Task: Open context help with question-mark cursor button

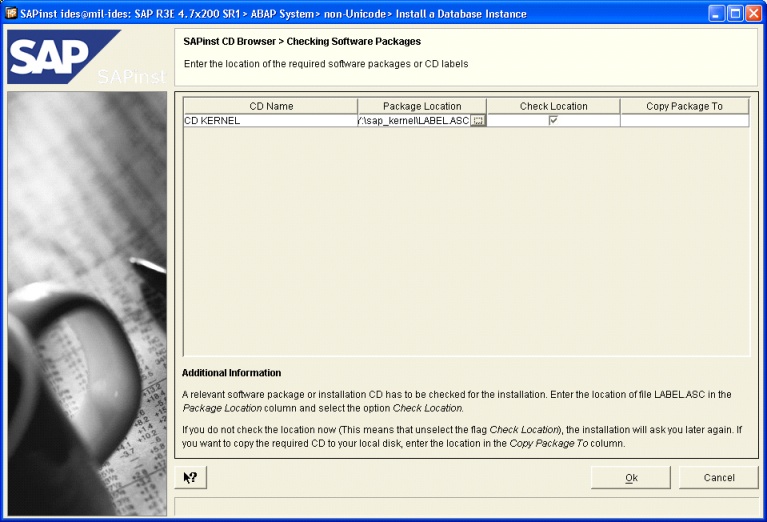Action: coord(190,478)
